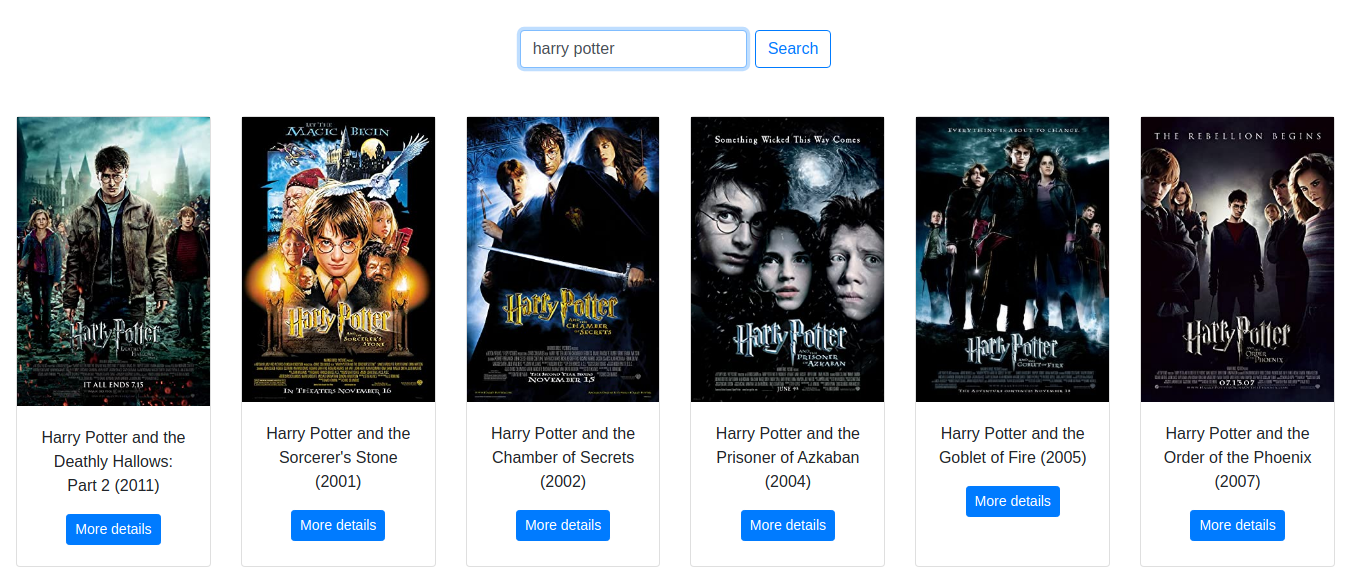Screen dimensions: 1350x581
Task: Click More details under Goblet of Fire
Action: tap(1012, 501)
